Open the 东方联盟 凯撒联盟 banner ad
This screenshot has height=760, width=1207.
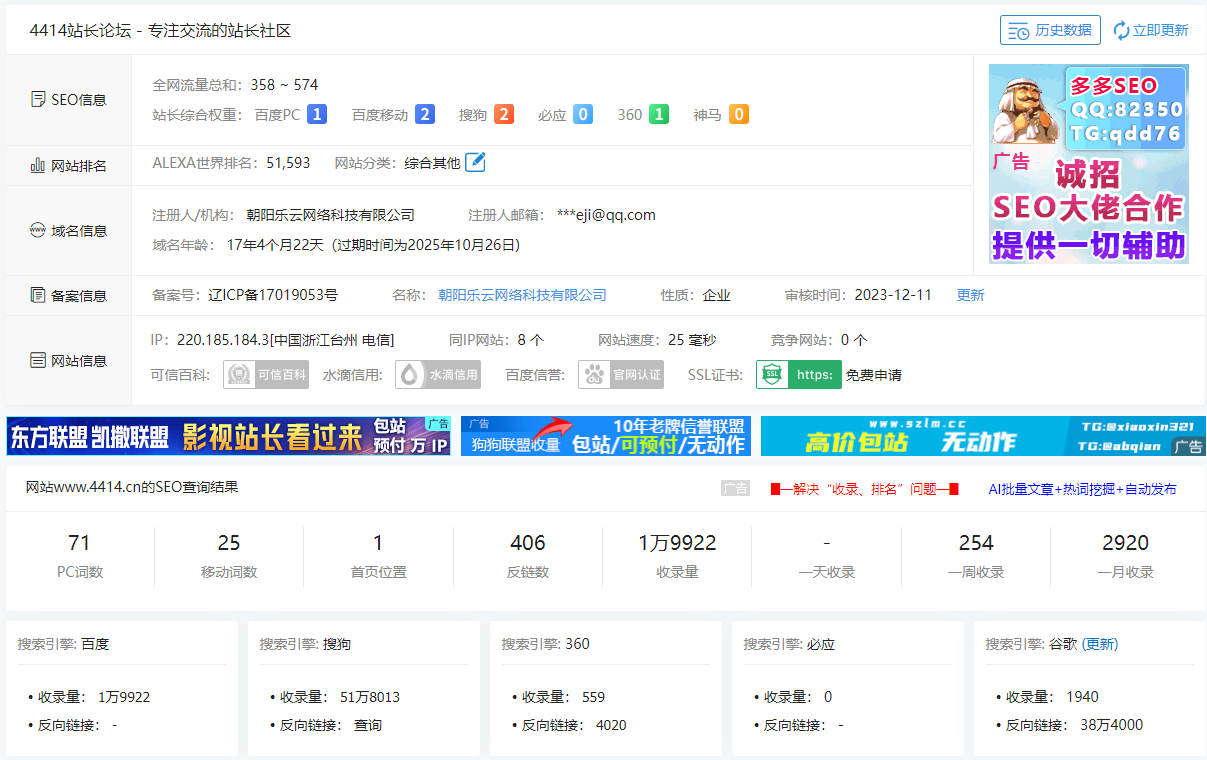pyautogui.click(x=228, y=436)
